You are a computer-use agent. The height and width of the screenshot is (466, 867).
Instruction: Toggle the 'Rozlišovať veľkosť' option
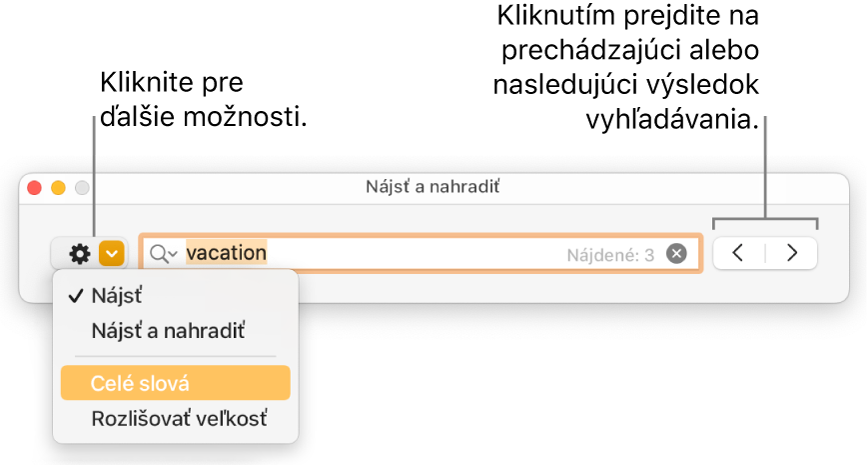178,418
